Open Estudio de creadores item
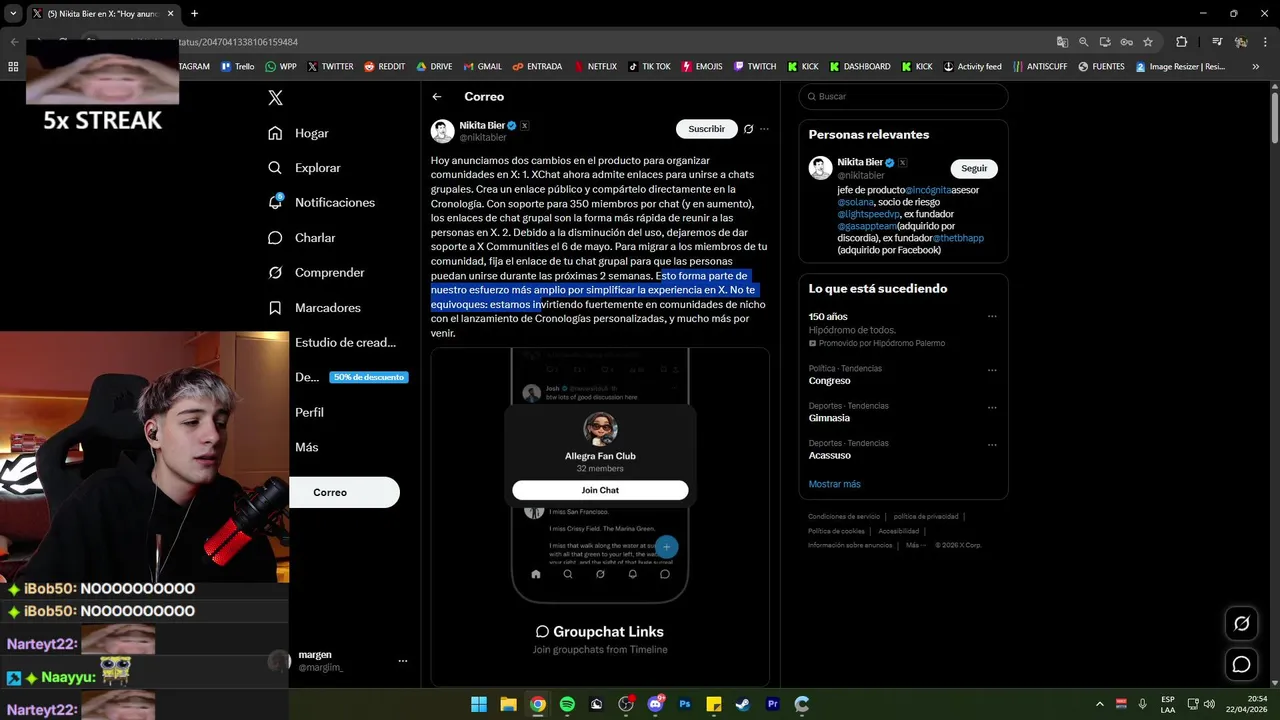Screen dimensions: 1280x720 [x=345, y=342]
